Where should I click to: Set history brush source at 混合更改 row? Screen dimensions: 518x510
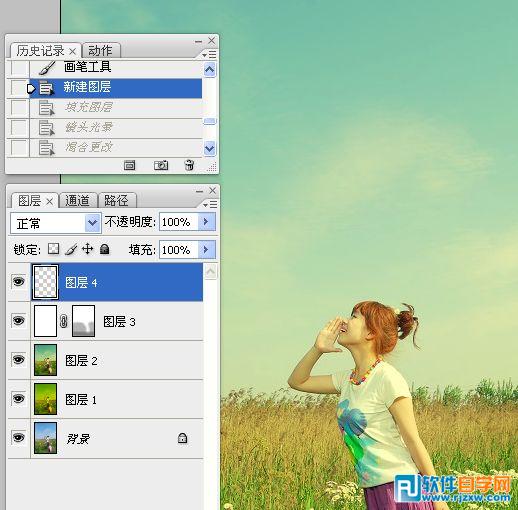[x=19, y=148]
